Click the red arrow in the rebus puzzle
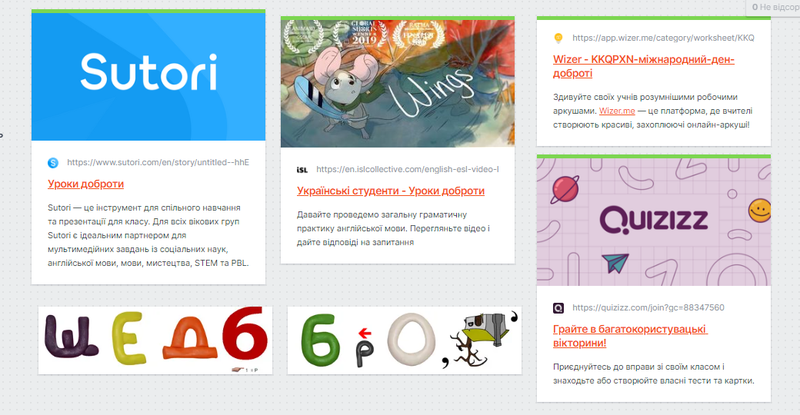The image size is (800, 415). click(364, 333)
